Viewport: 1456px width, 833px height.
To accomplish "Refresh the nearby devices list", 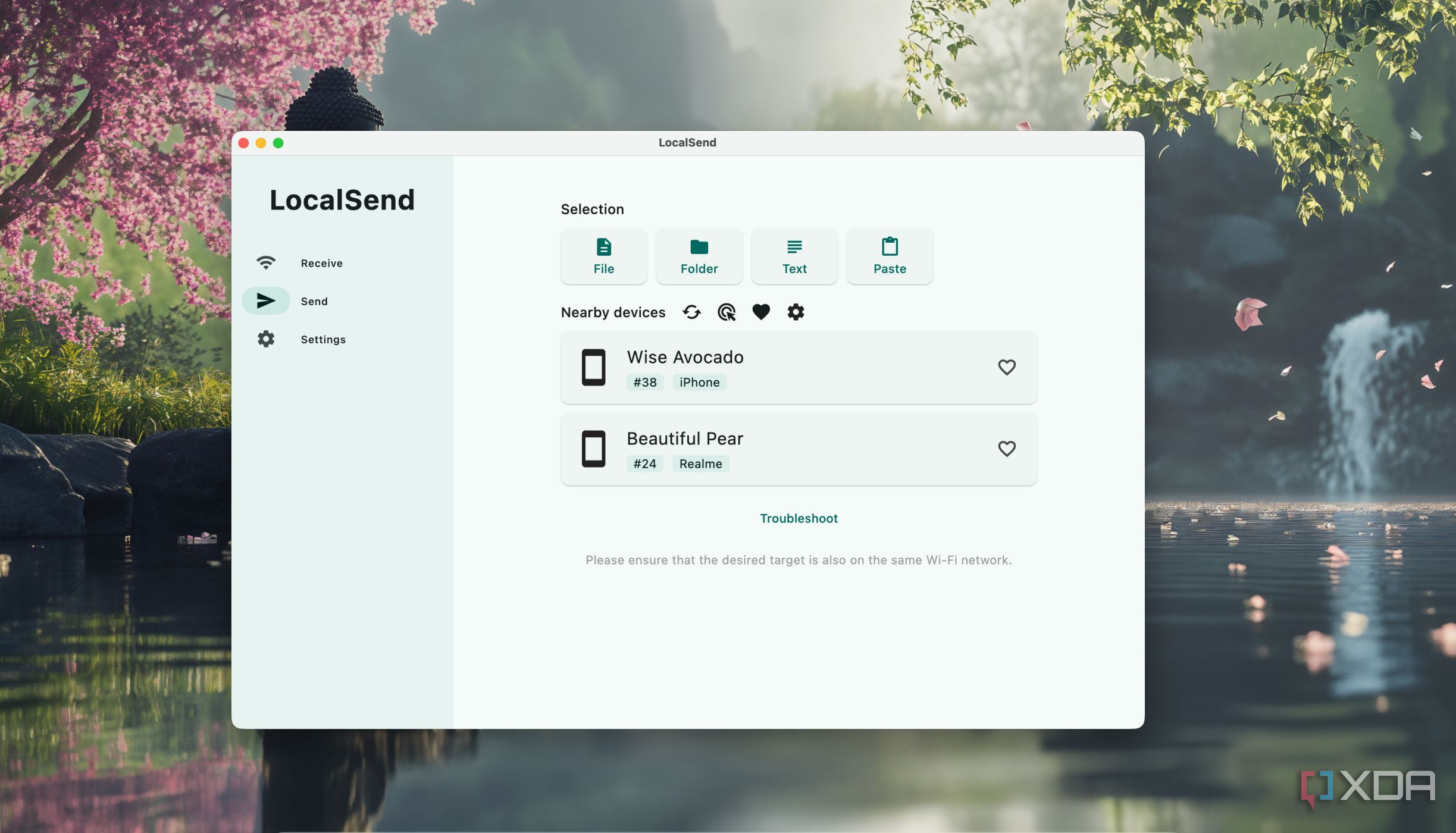I will tap(691, 312).
